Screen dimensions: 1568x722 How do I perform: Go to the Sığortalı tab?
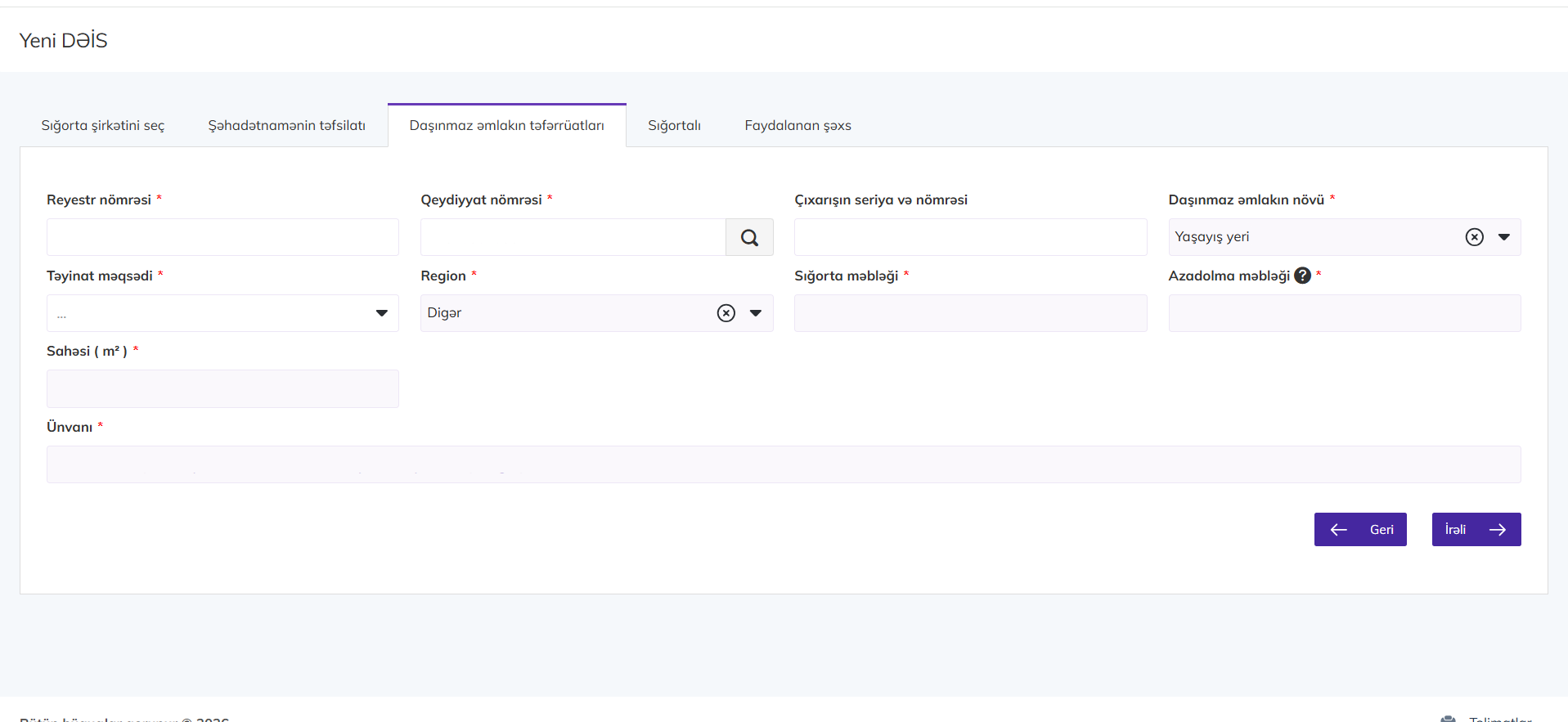(674, 125)
